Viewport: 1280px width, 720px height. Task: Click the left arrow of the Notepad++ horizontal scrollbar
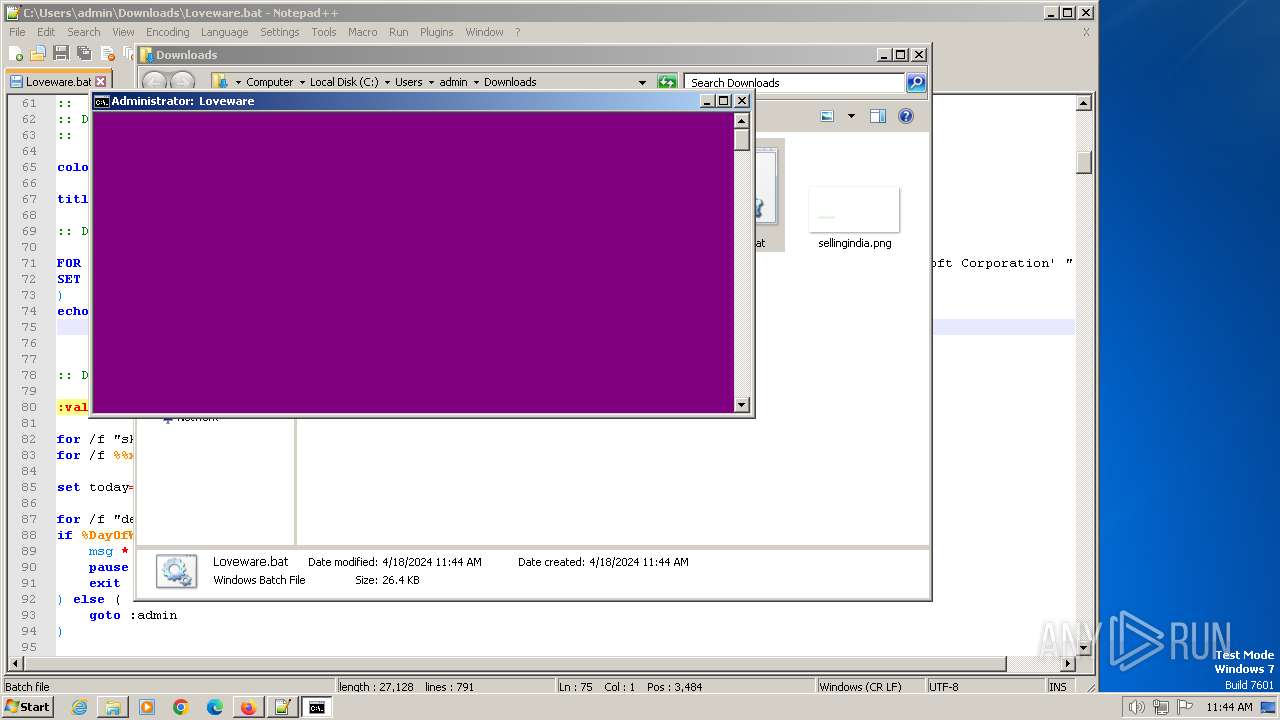14,664
